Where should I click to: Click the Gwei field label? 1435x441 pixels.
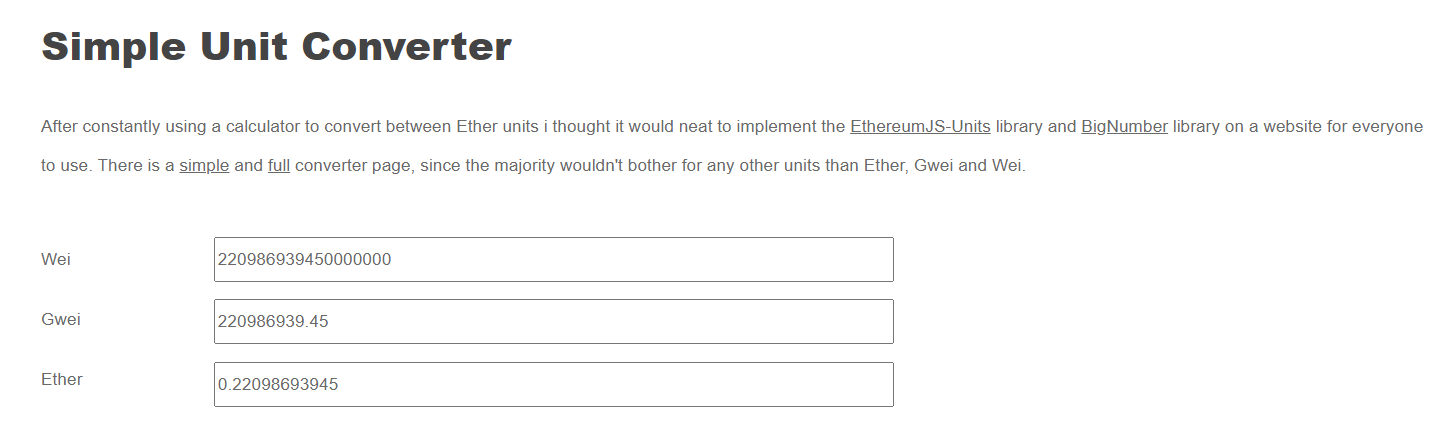coord(61,319)
